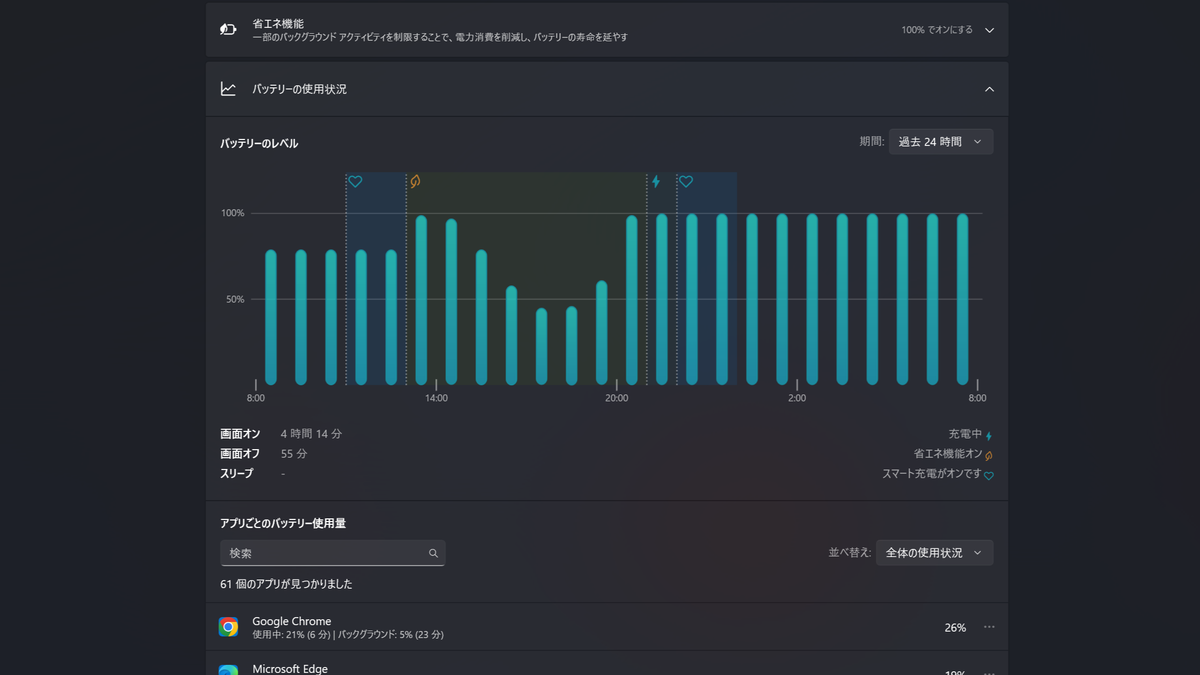
Task: Click the magnifier icon in search box
Action: (x=433, y=553)
